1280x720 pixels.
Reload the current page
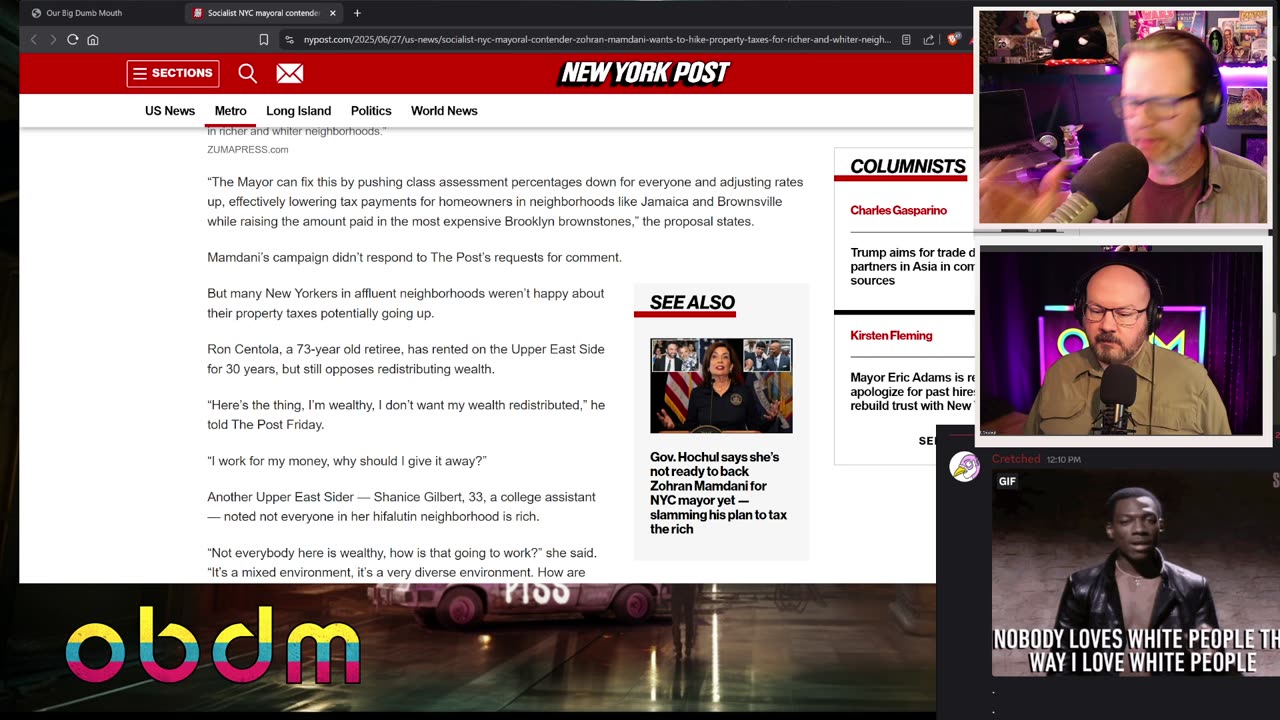tap(73, 39)
